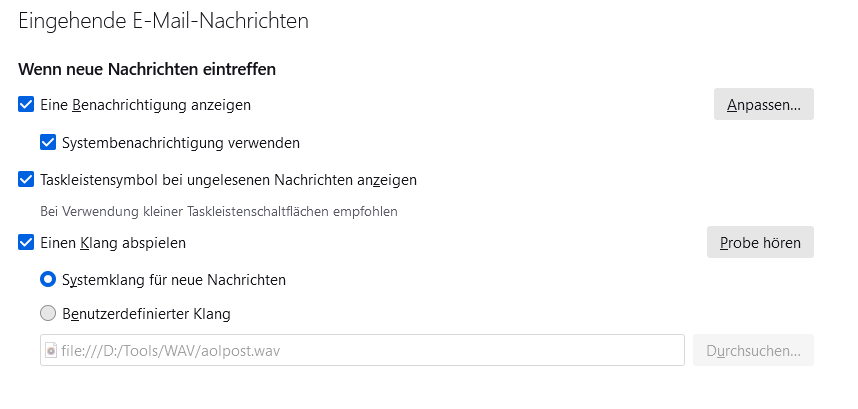Disable the 'Systembenachrichtigung verwenden' checkbox square
858x409 pixels.
tap(48, 142)
